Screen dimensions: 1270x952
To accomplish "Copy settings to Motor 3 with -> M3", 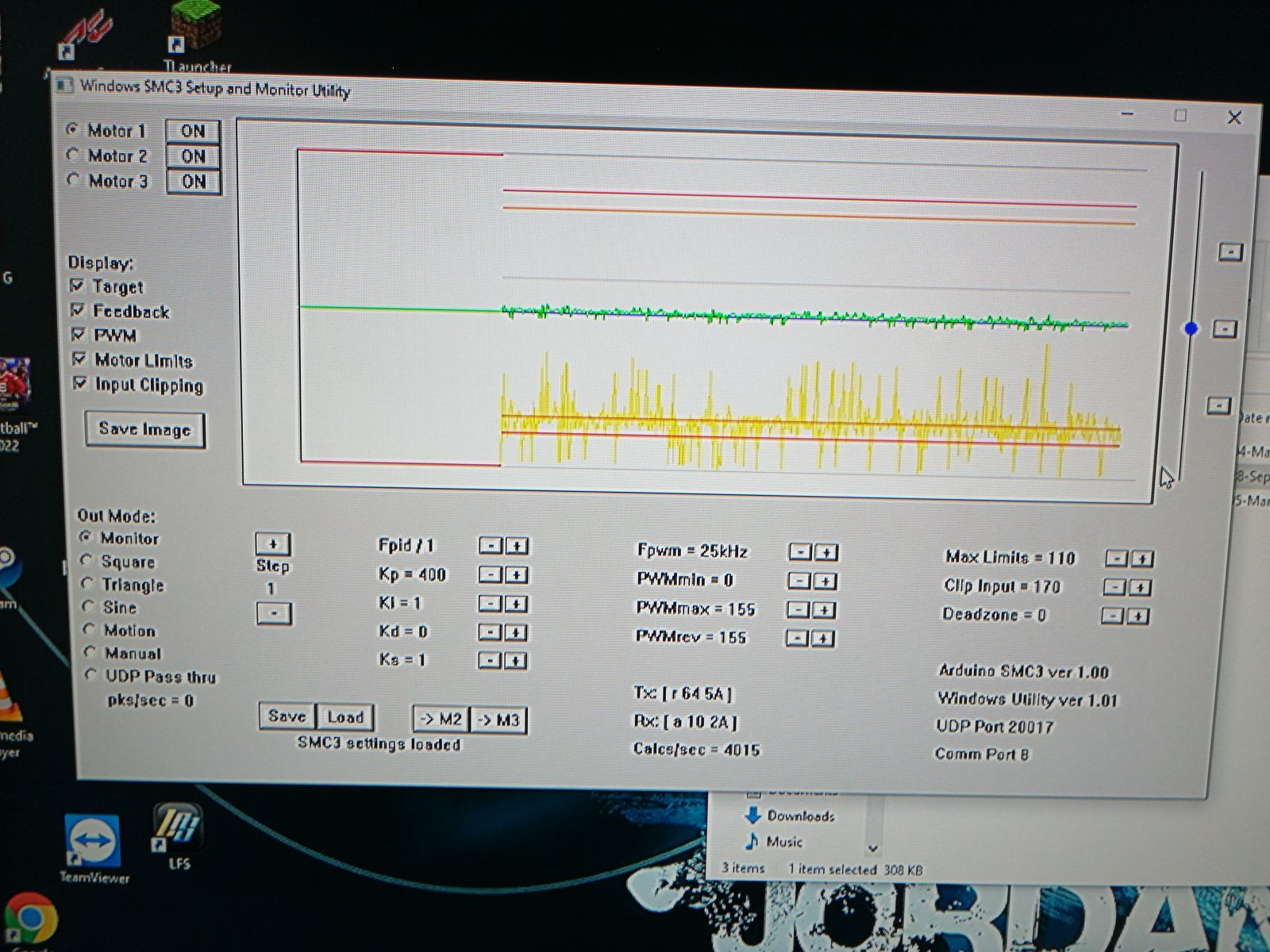I will (x=498, y=720).
